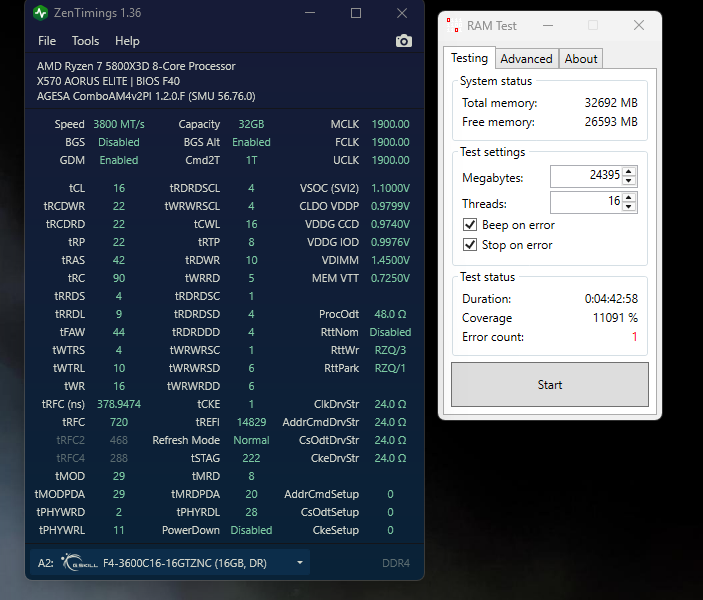Click the tRFC value 720
Image resolution: width=703 pixels, height=600 pixels.
click(119, 422)
